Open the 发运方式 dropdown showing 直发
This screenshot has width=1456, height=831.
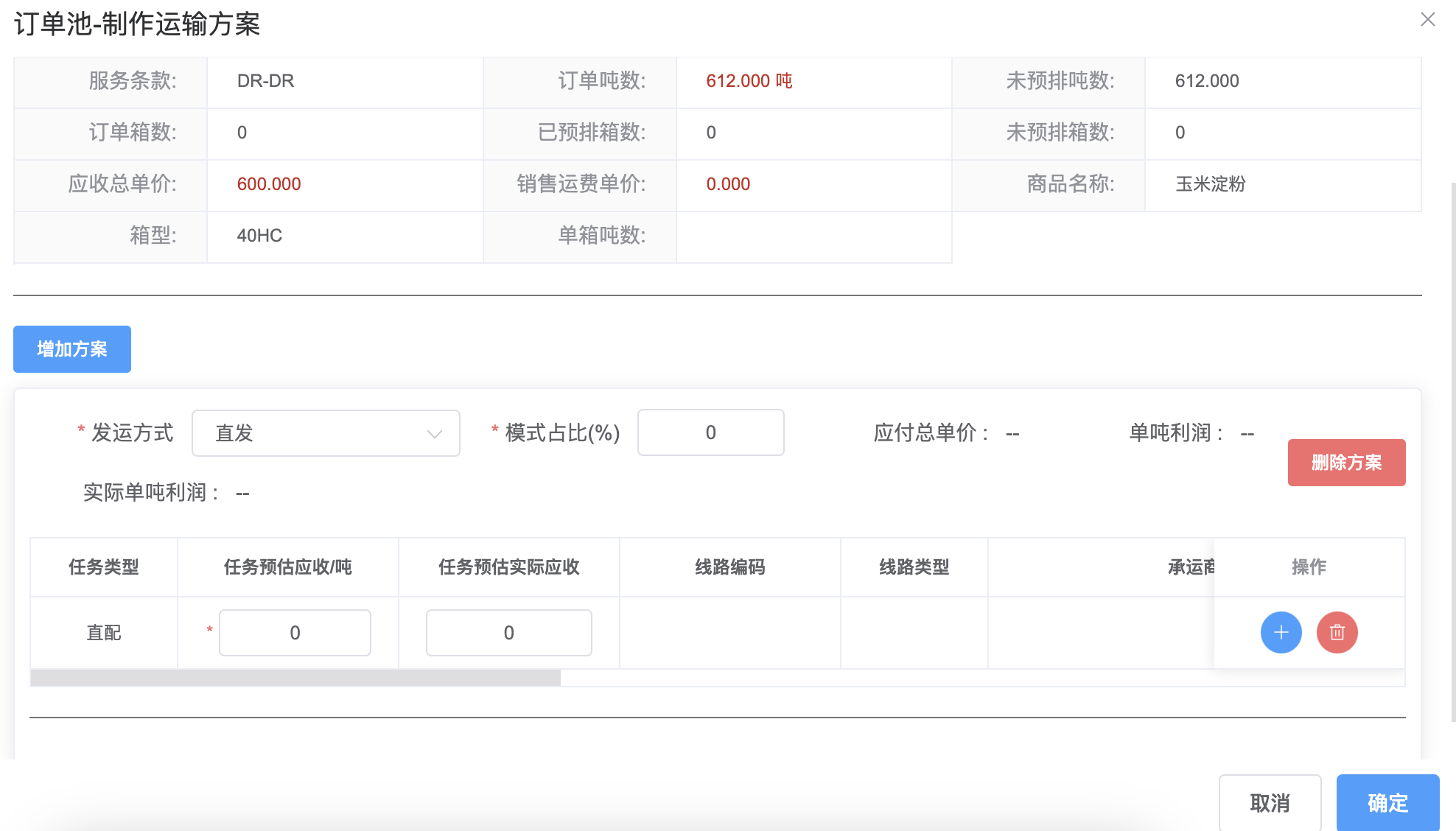(326, 433)
